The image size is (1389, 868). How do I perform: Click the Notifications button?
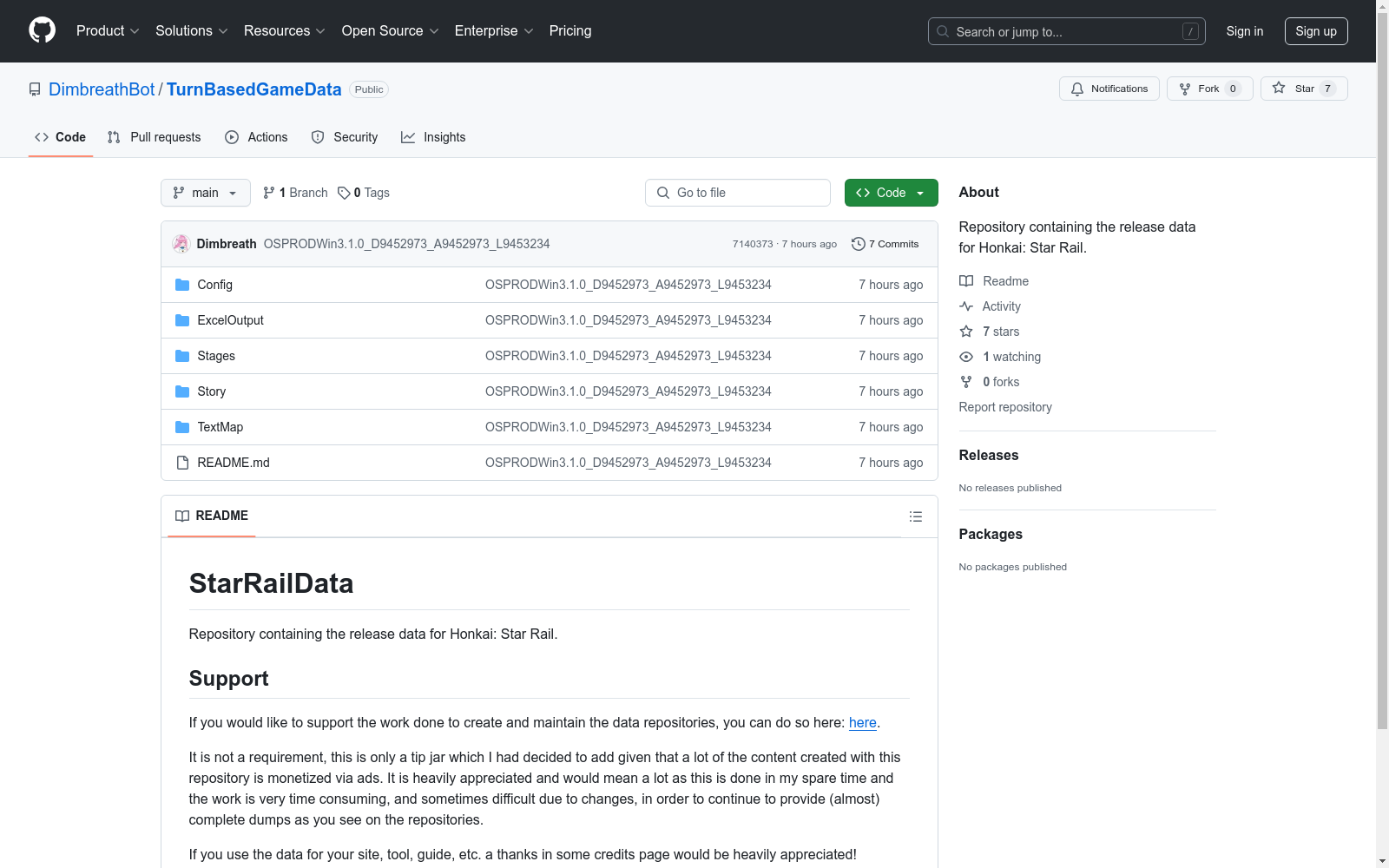1109,89
